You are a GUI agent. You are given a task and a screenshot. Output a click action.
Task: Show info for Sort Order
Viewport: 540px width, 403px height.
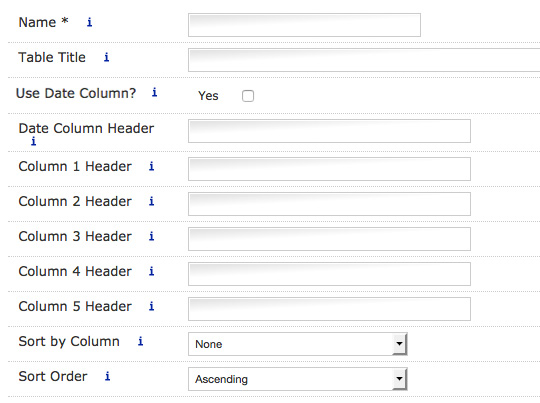point(108,376)
